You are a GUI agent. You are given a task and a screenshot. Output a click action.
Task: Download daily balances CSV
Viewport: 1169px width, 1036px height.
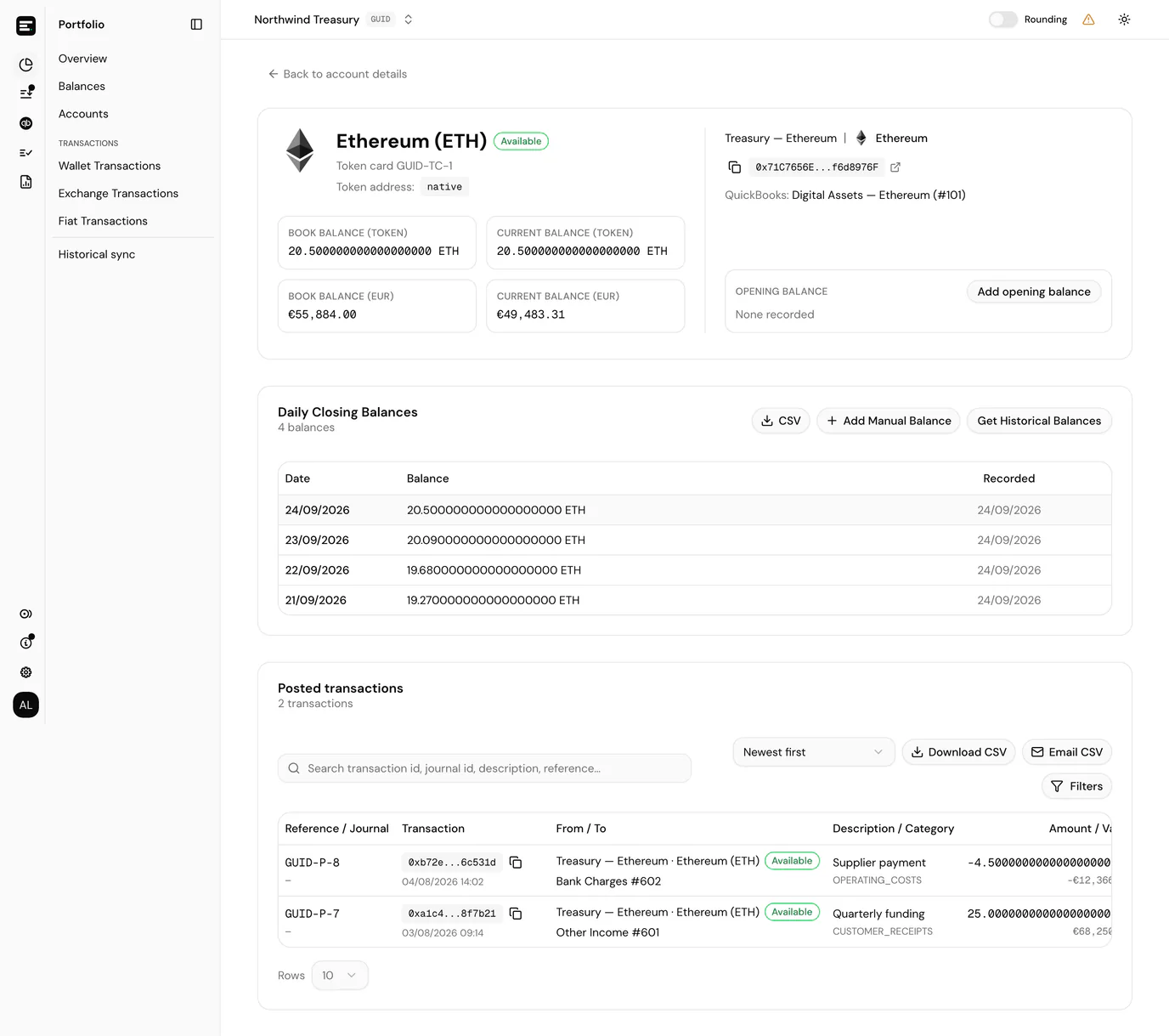[780, 421]
